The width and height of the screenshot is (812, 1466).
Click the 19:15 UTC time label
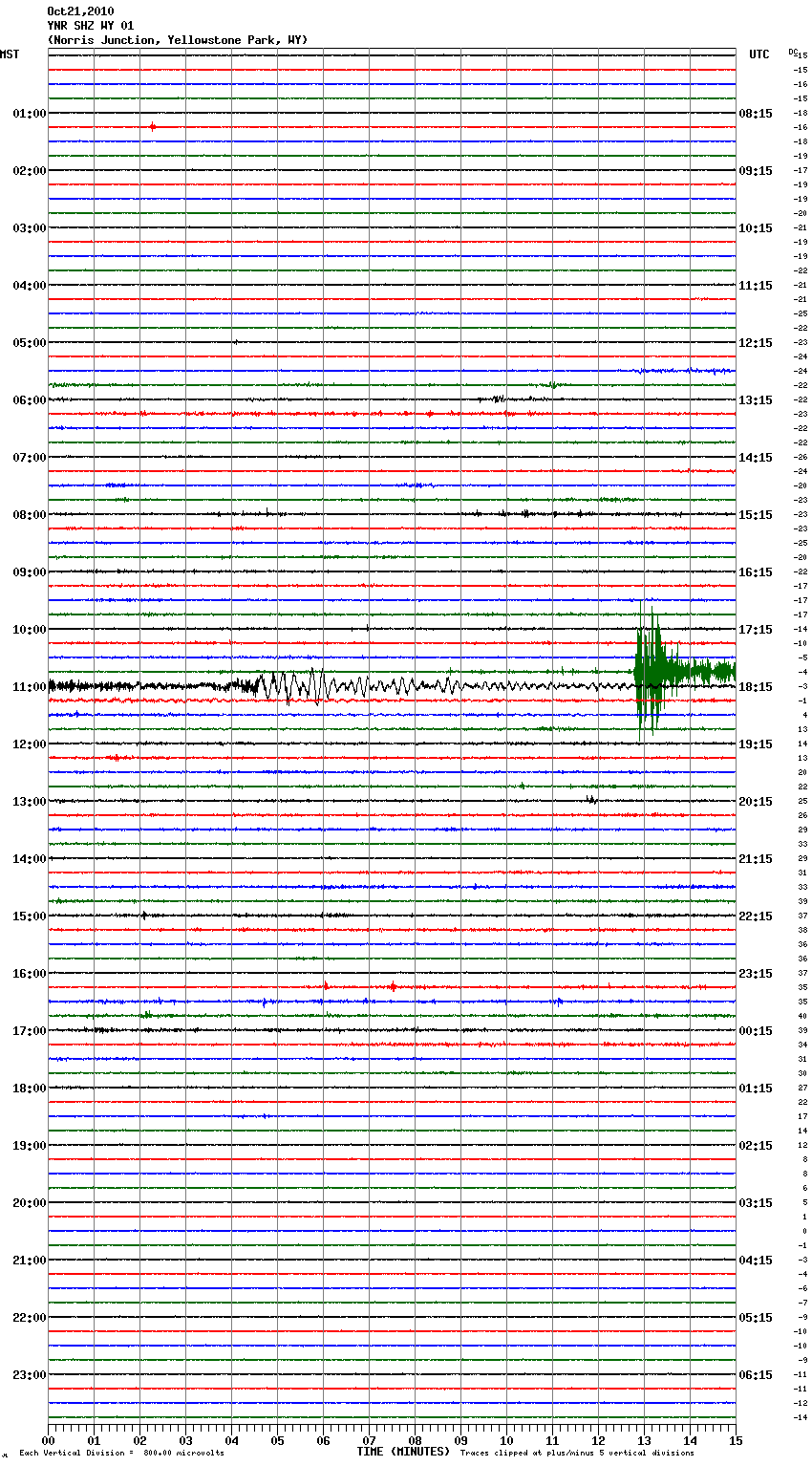[756, 744]
